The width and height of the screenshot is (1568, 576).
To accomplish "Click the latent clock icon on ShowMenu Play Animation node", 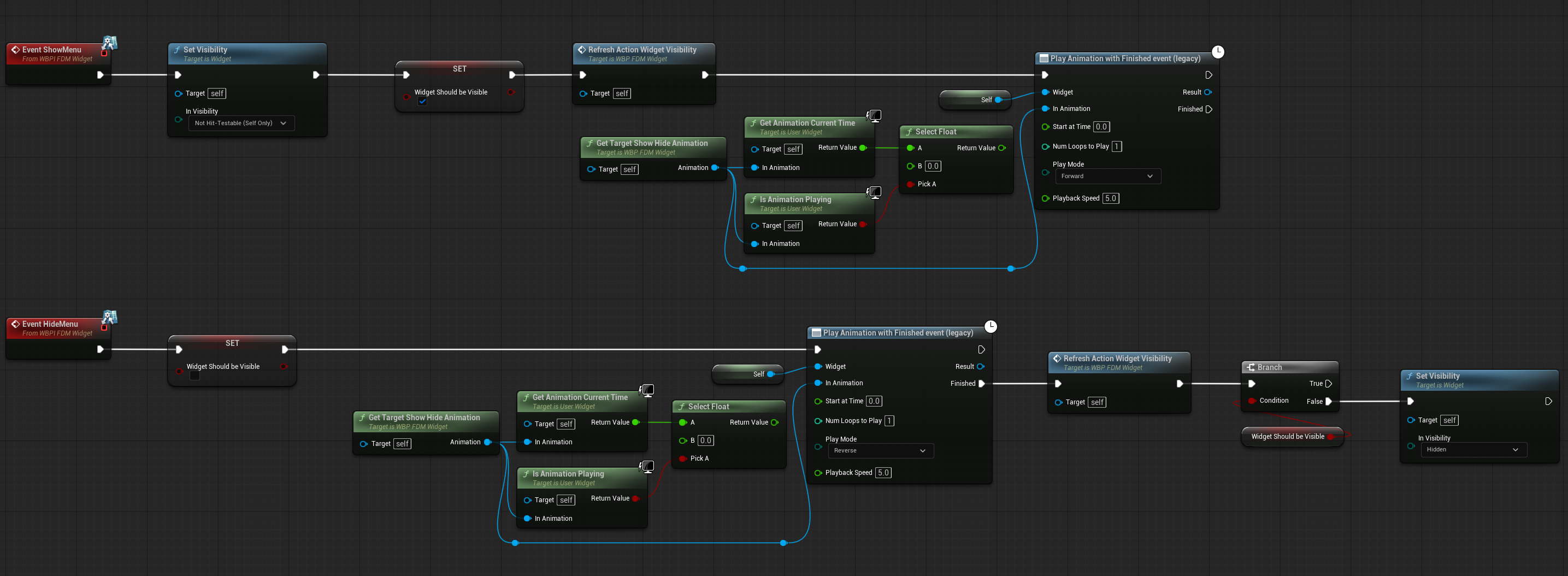I will click(x=1217, y=52).
